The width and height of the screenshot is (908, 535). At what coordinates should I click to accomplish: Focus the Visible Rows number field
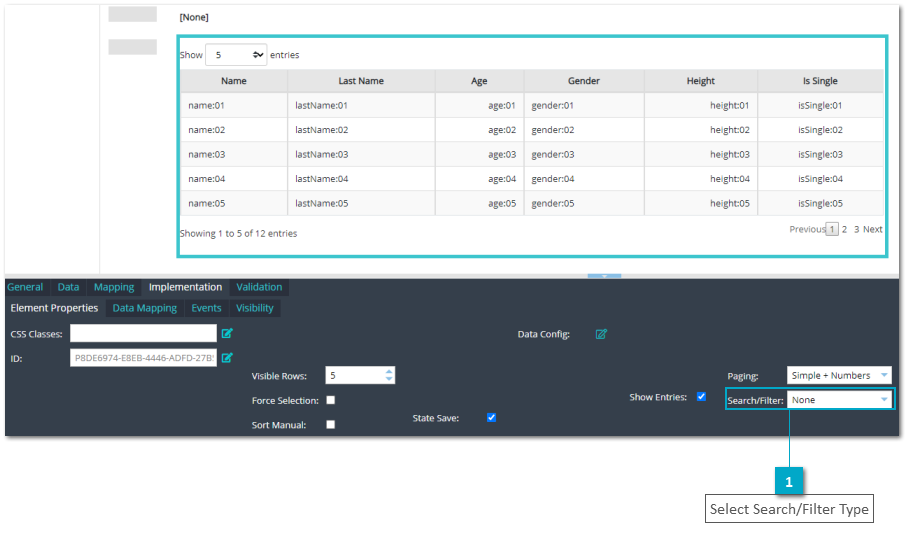(x=360, y=375)
